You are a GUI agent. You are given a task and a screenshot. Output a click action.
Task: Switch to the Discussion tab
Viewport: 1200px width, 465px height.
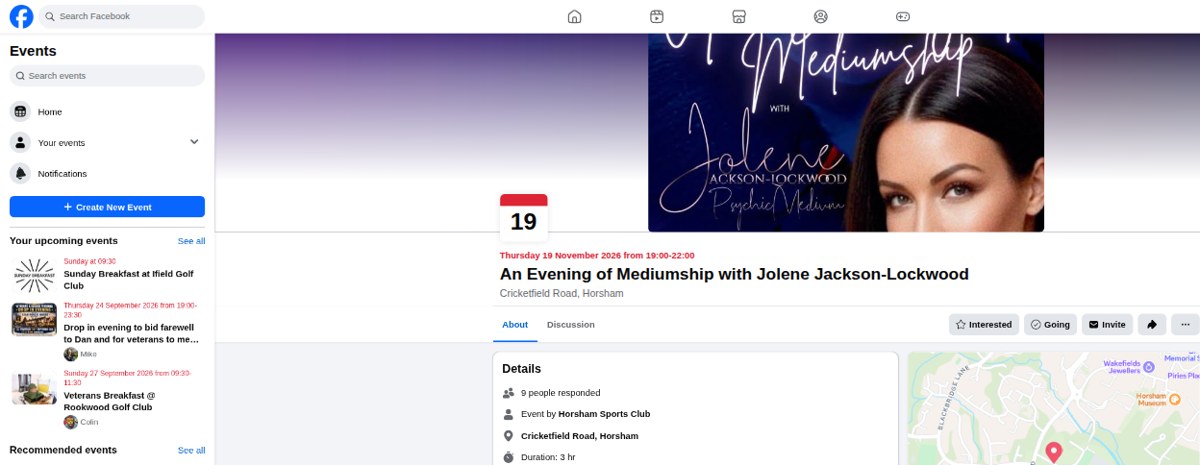point(571,325)
